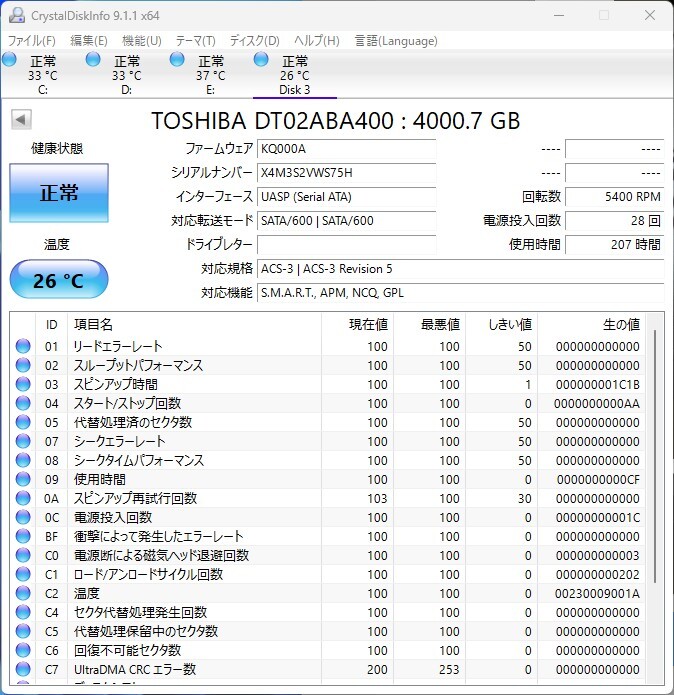The image size is (674, 695).
Task: Click the status orb for drive D:
Action: (x=93, y=59)
